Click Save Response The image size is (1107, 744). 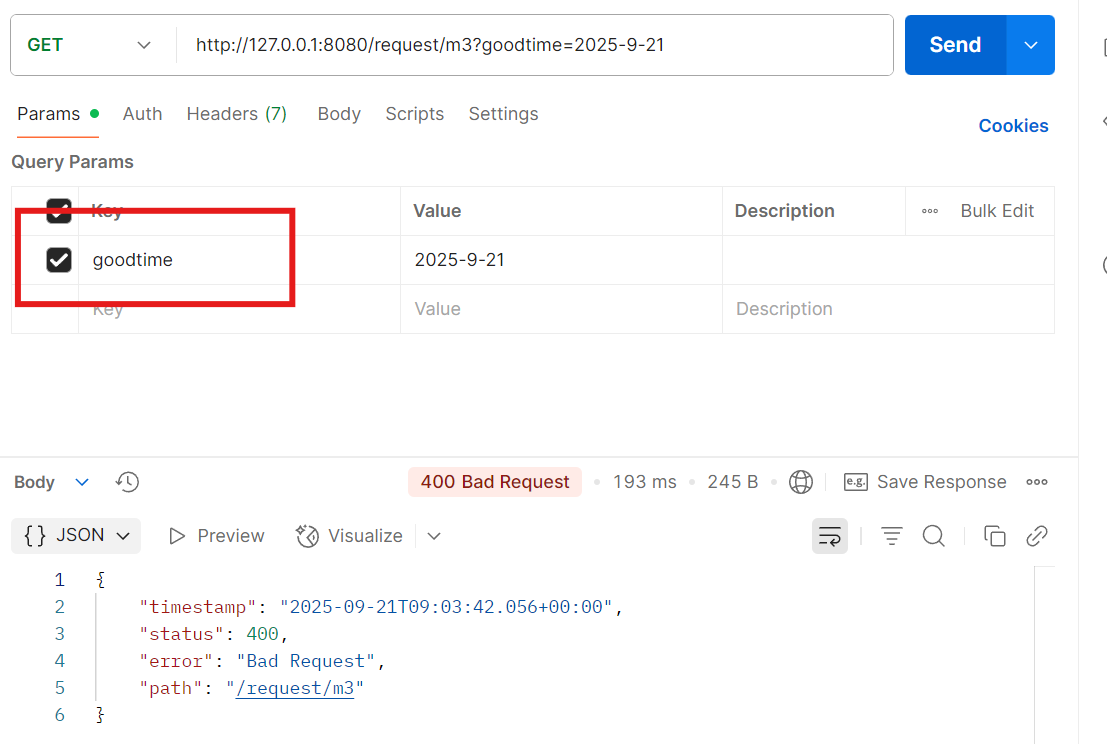point(925,482)
